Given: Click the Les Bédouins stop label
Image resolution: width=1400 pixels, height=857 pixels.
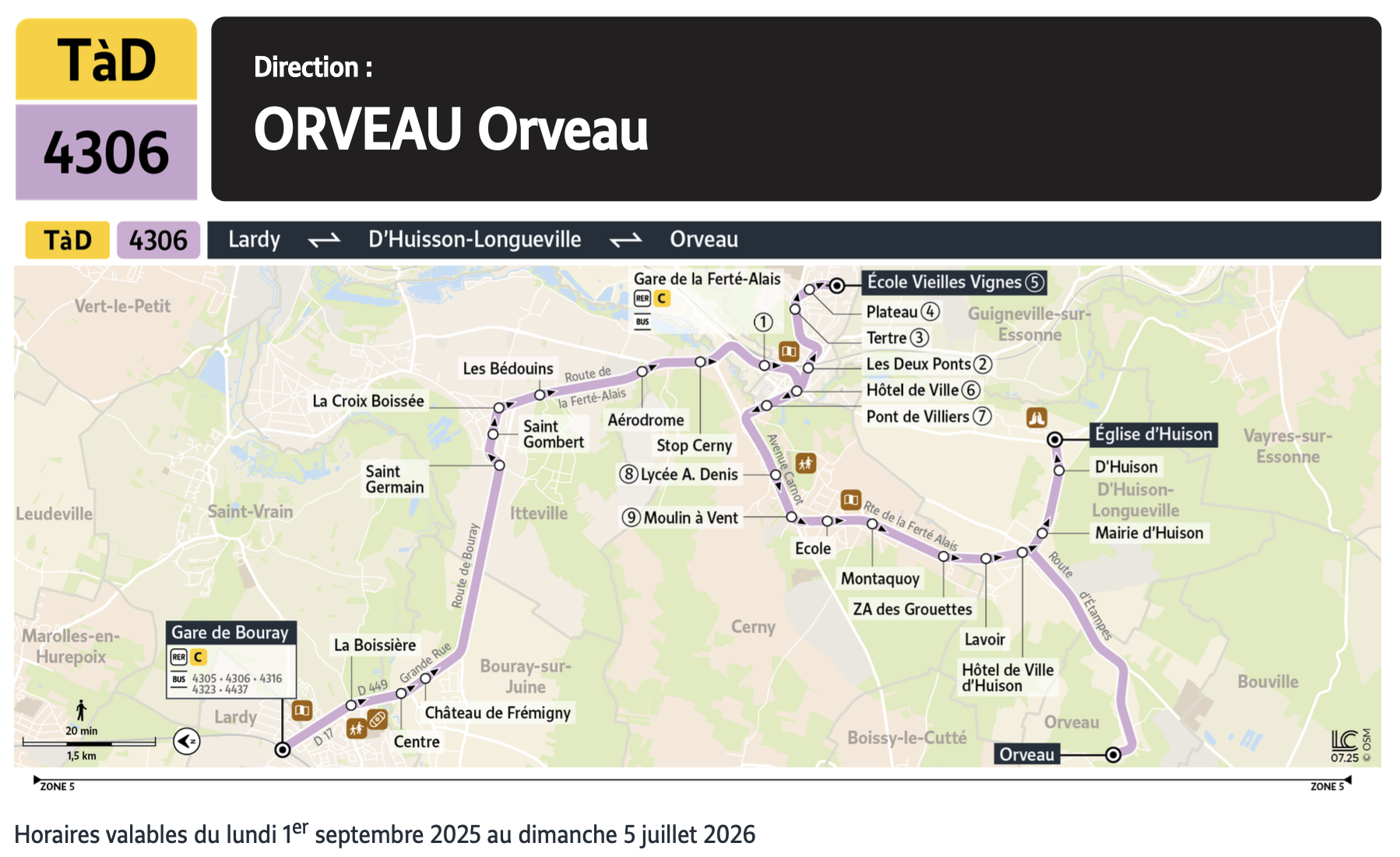Looking at the screenshot, I should point(508,369).
